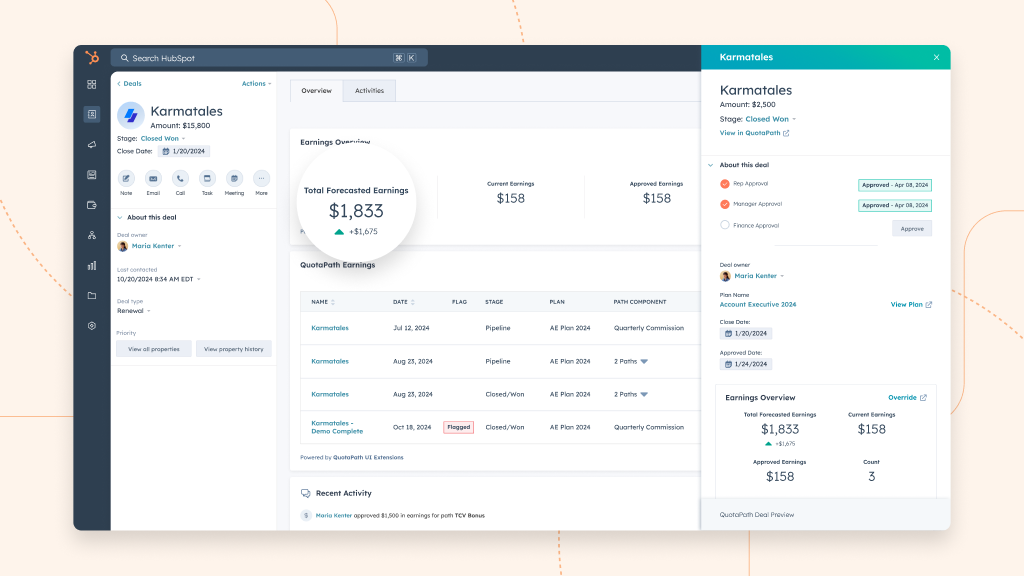1024x576 pixels.
Task: Open the Account Executive 2024 plan link
Action: point(758,304)
